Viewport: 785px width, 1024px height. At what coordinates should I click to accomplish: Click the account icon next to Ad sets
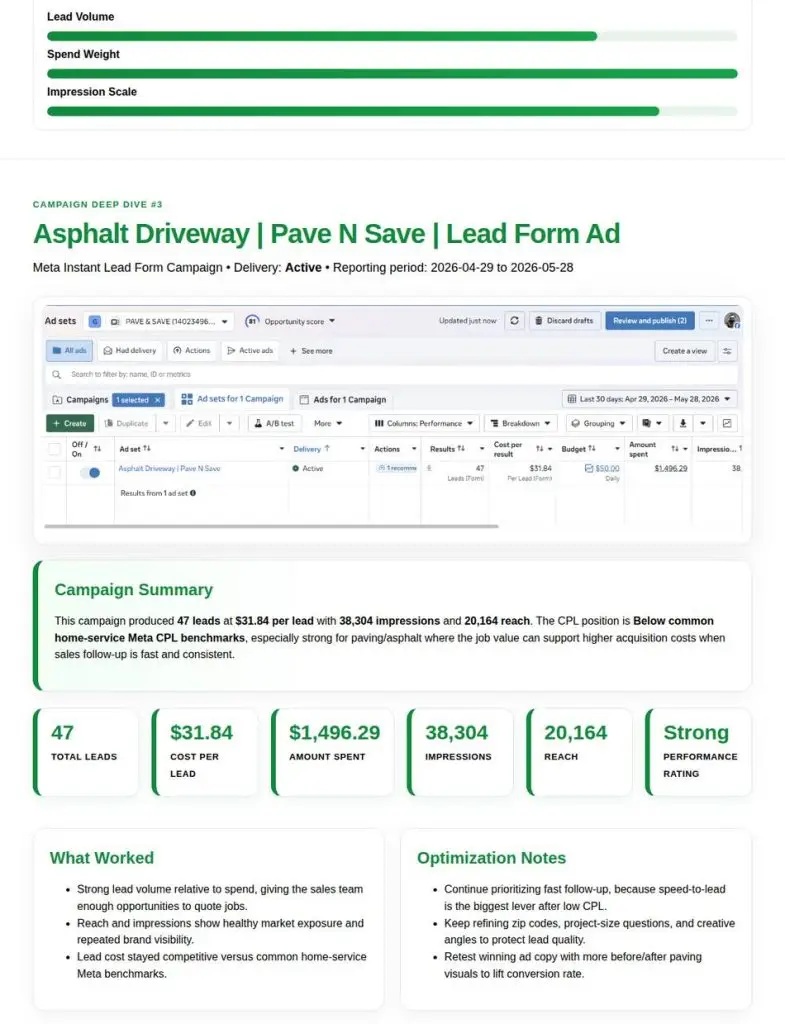click(x=95, y=321)
